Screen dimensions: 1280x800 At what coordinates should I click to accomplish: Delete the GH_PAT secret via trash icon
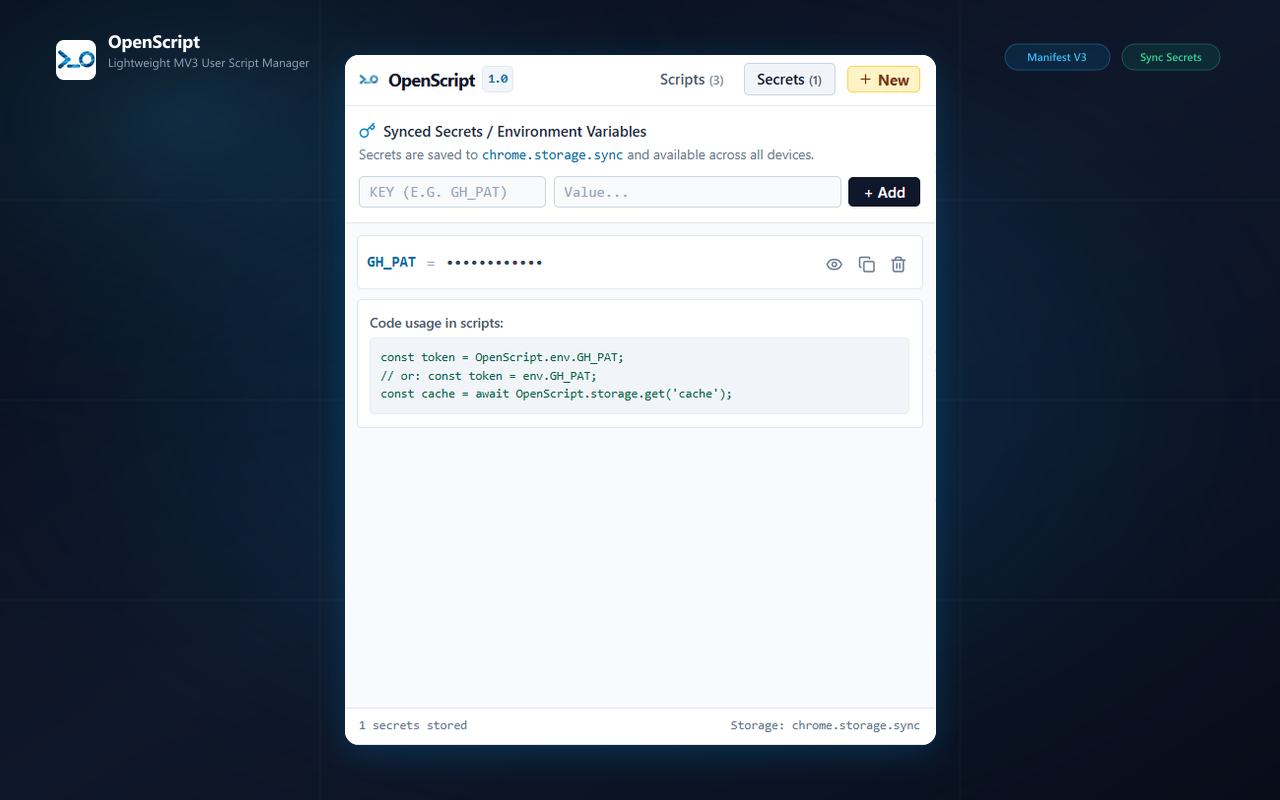(x=898, y=265)
